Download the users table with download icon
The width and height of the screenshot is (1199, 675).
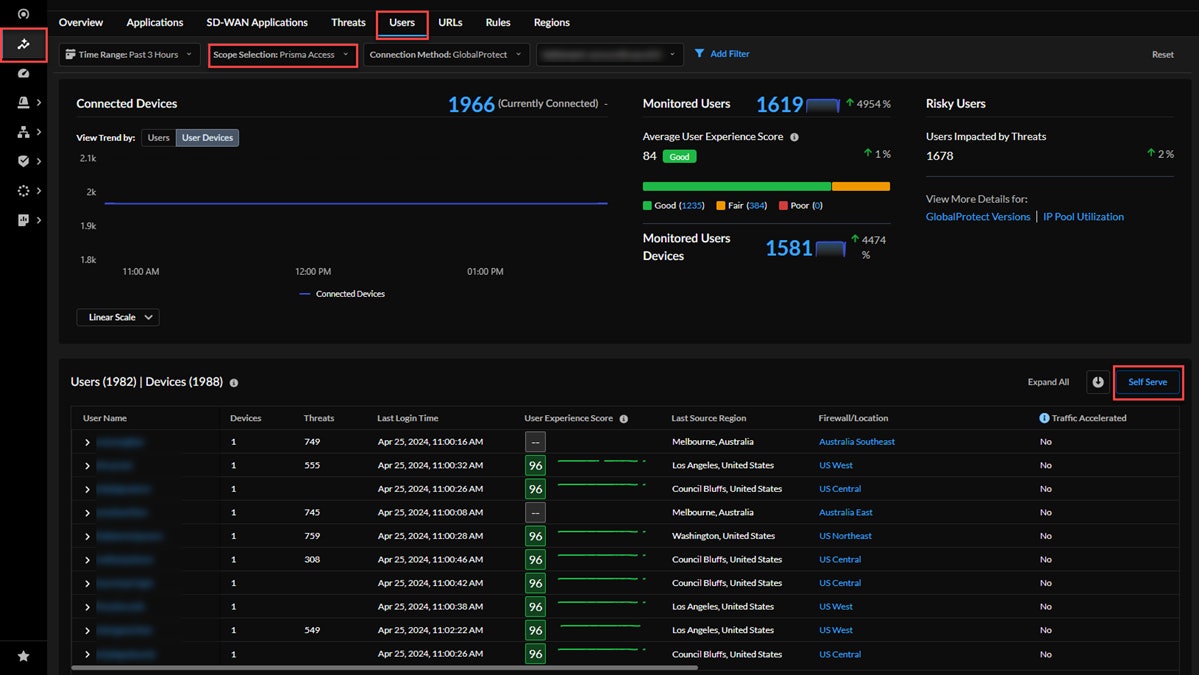(x=1098, y=382)
